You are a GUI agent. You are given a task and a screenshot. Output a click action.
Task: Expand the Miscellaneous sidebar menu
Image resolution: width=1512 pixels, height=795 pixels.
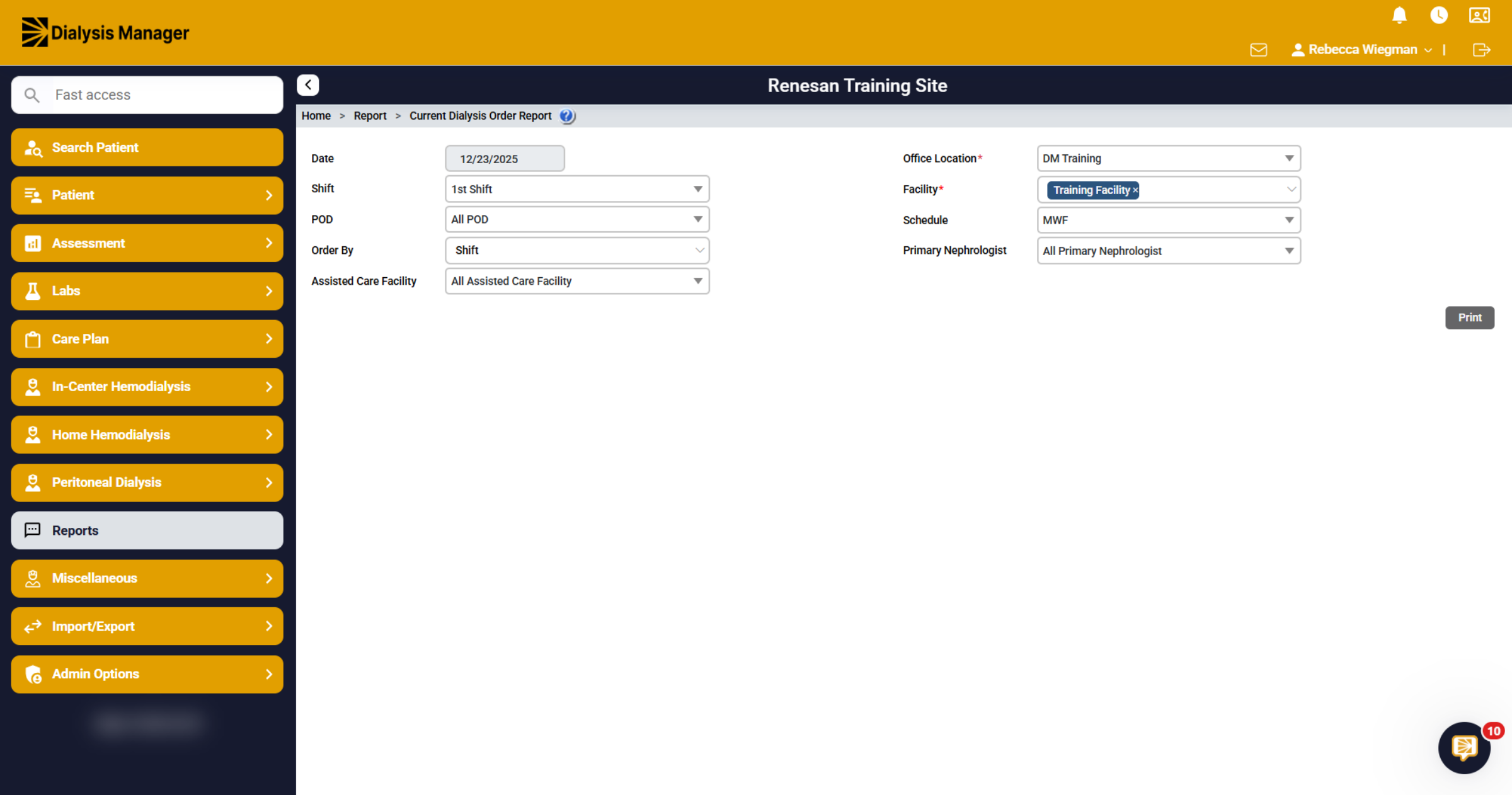click(x=147, y=578)
